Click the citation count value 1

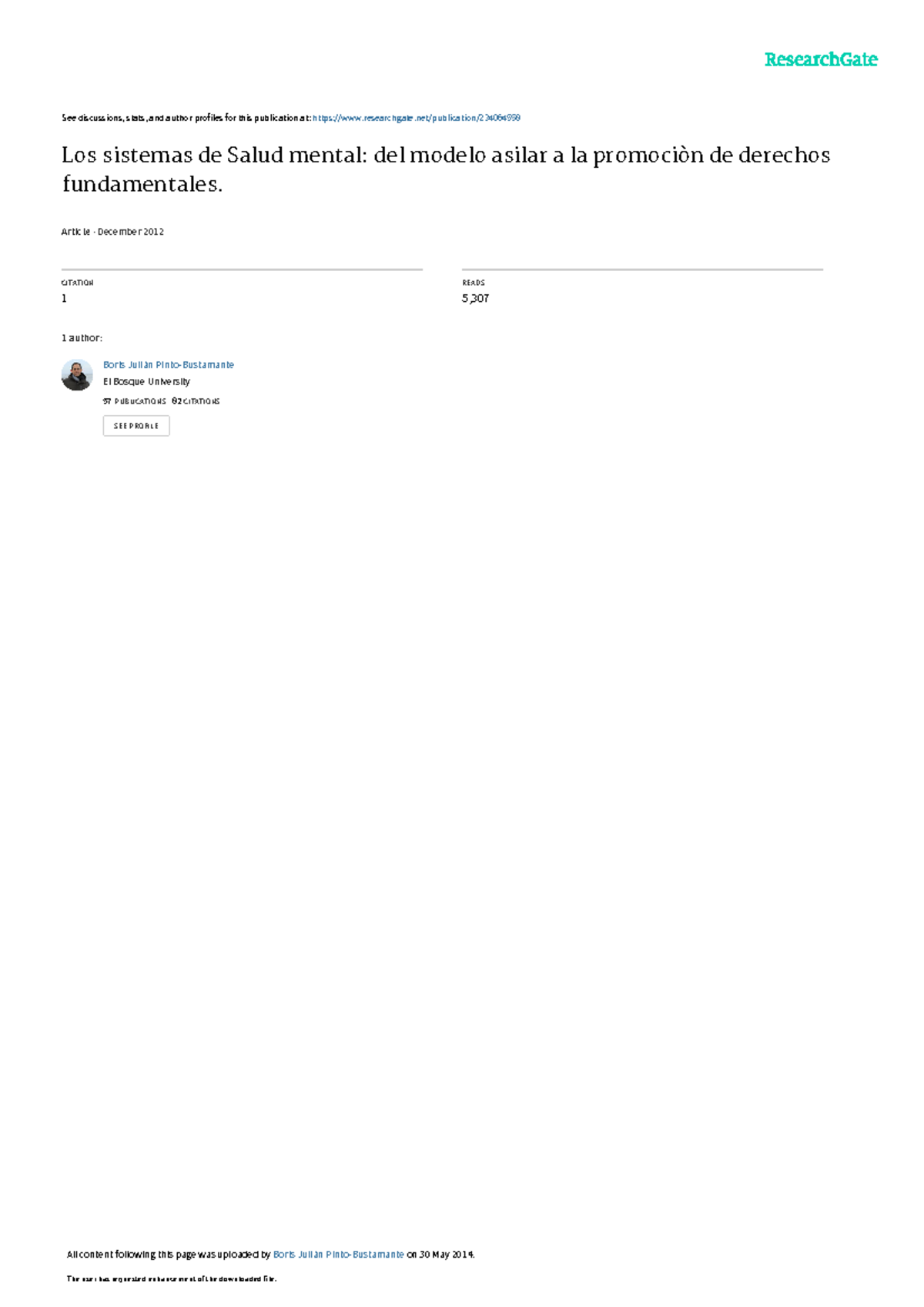click(x=64, y=299)
